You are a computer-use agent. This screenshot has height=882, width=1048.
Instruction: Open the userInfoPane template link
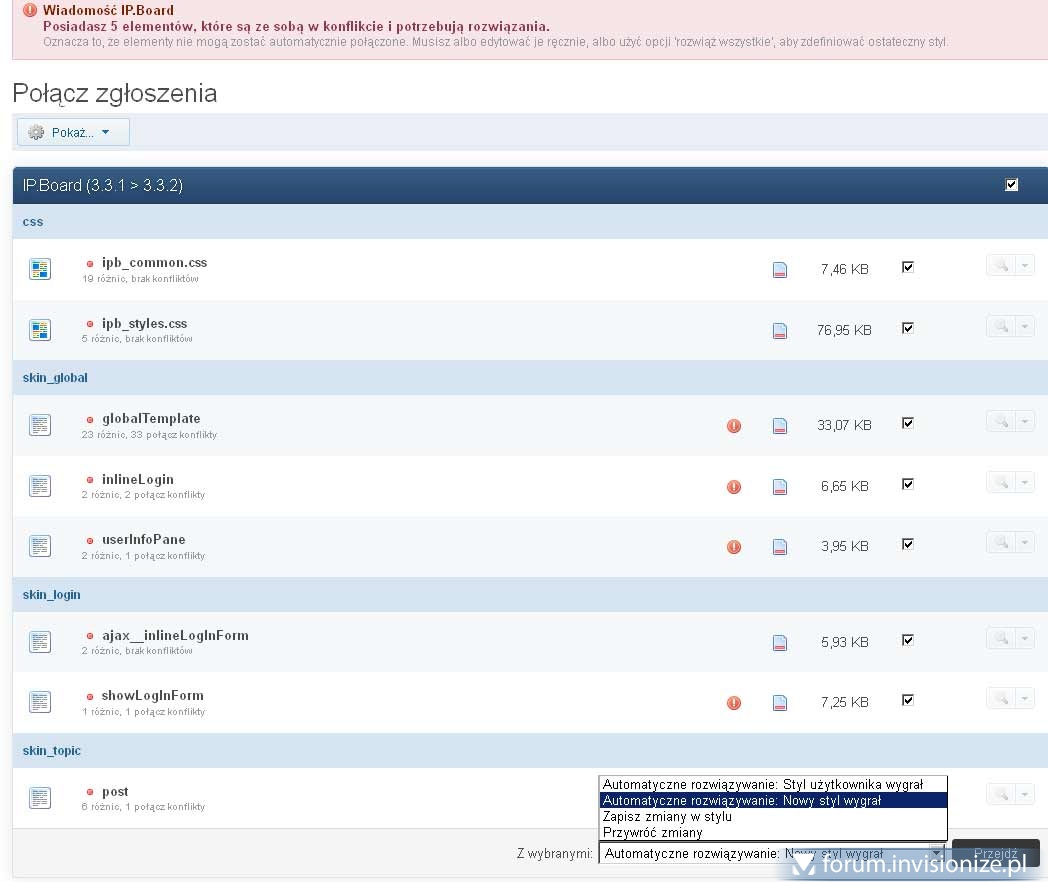coord(143,540)
